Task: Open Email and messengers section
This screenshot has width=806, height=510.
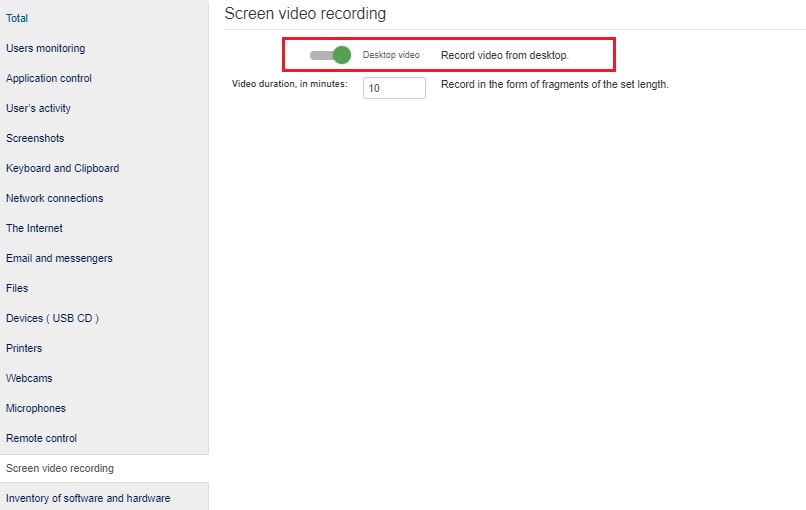Action: pos(59,258)
